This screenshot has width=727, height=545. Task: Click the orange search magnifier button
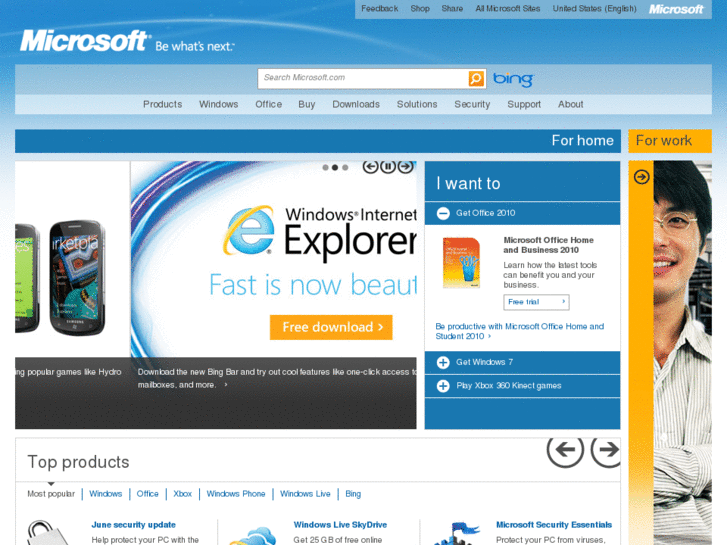(476, 78)
